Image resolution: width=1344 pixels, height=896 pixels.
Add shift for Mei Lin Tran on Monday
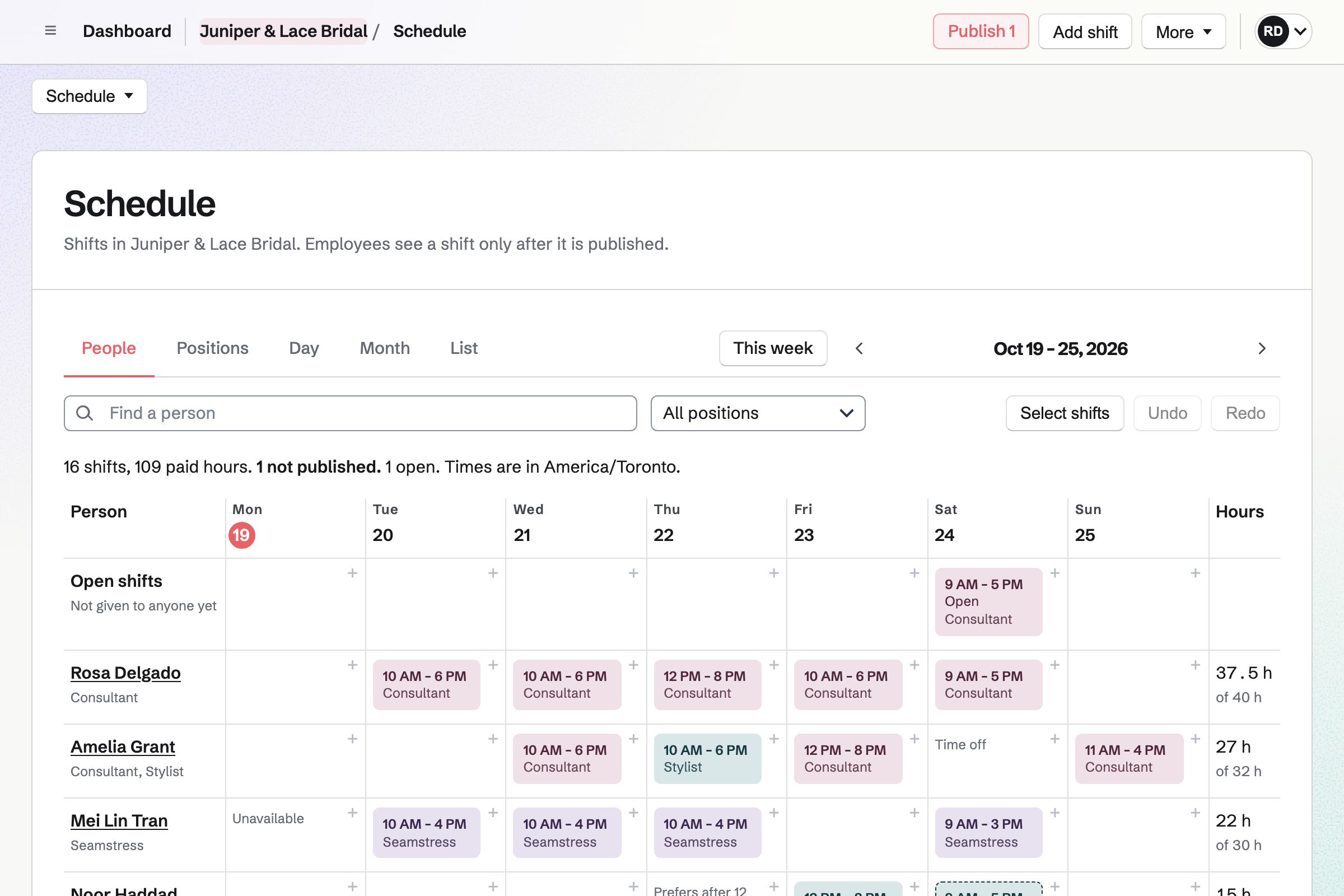pyautogui.click(x=353, y=813)
